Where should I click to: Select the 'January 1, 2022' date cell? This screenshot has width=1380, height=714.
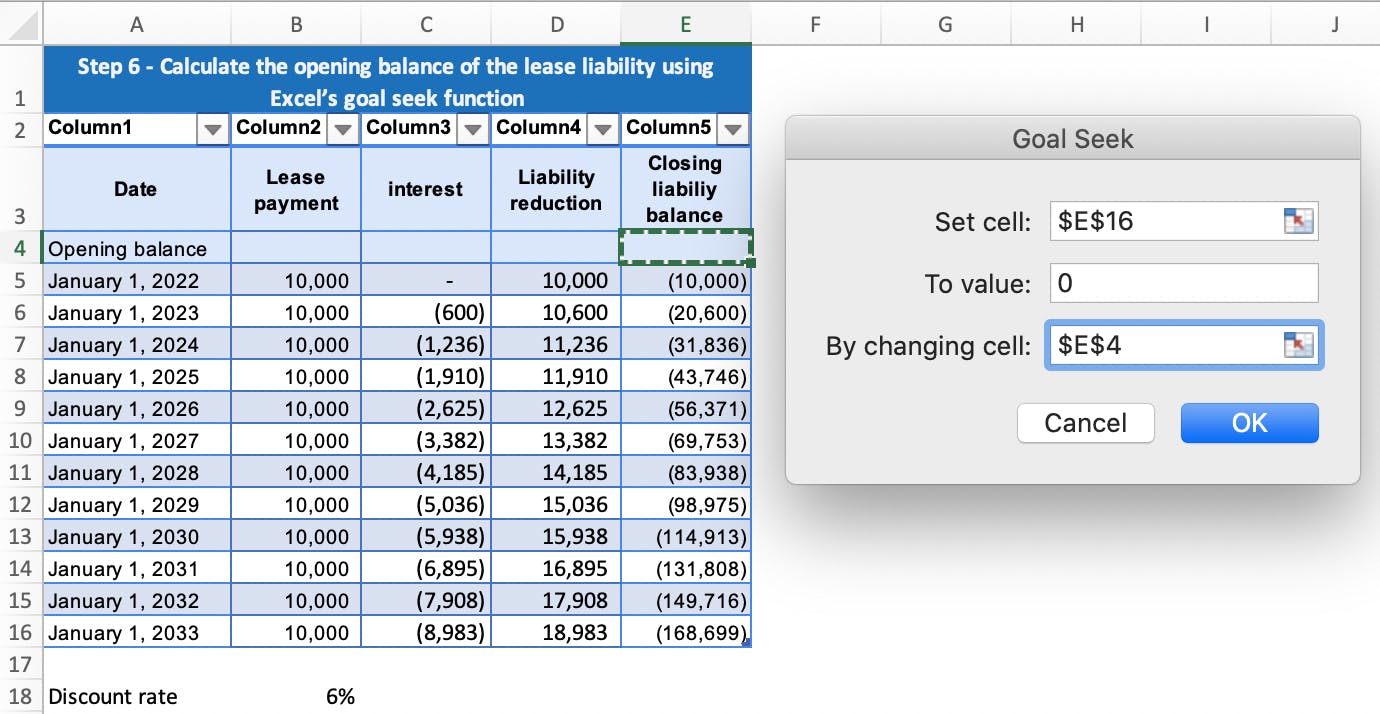[x=136, y=280]
